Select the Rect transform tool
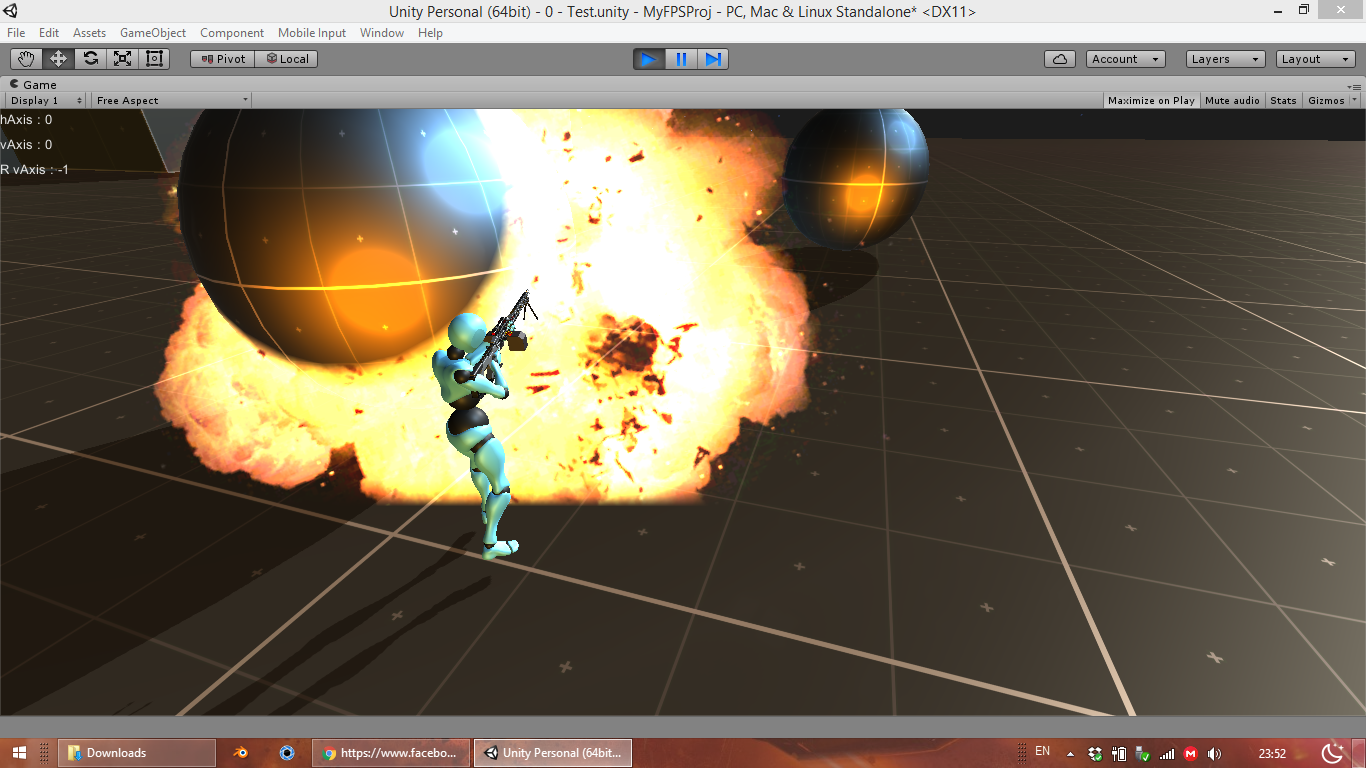Screen dimensions: 1366x768 (x=154, y=59)
